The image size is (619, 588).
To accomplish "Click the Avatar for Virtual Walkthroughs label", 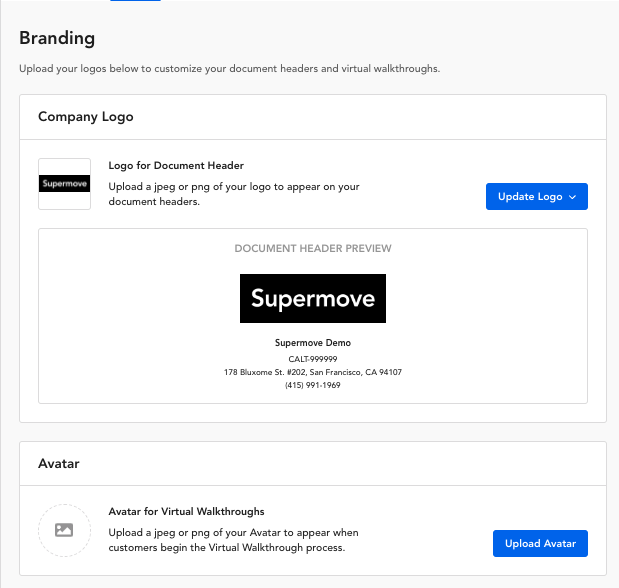I will tap(186, 511).
